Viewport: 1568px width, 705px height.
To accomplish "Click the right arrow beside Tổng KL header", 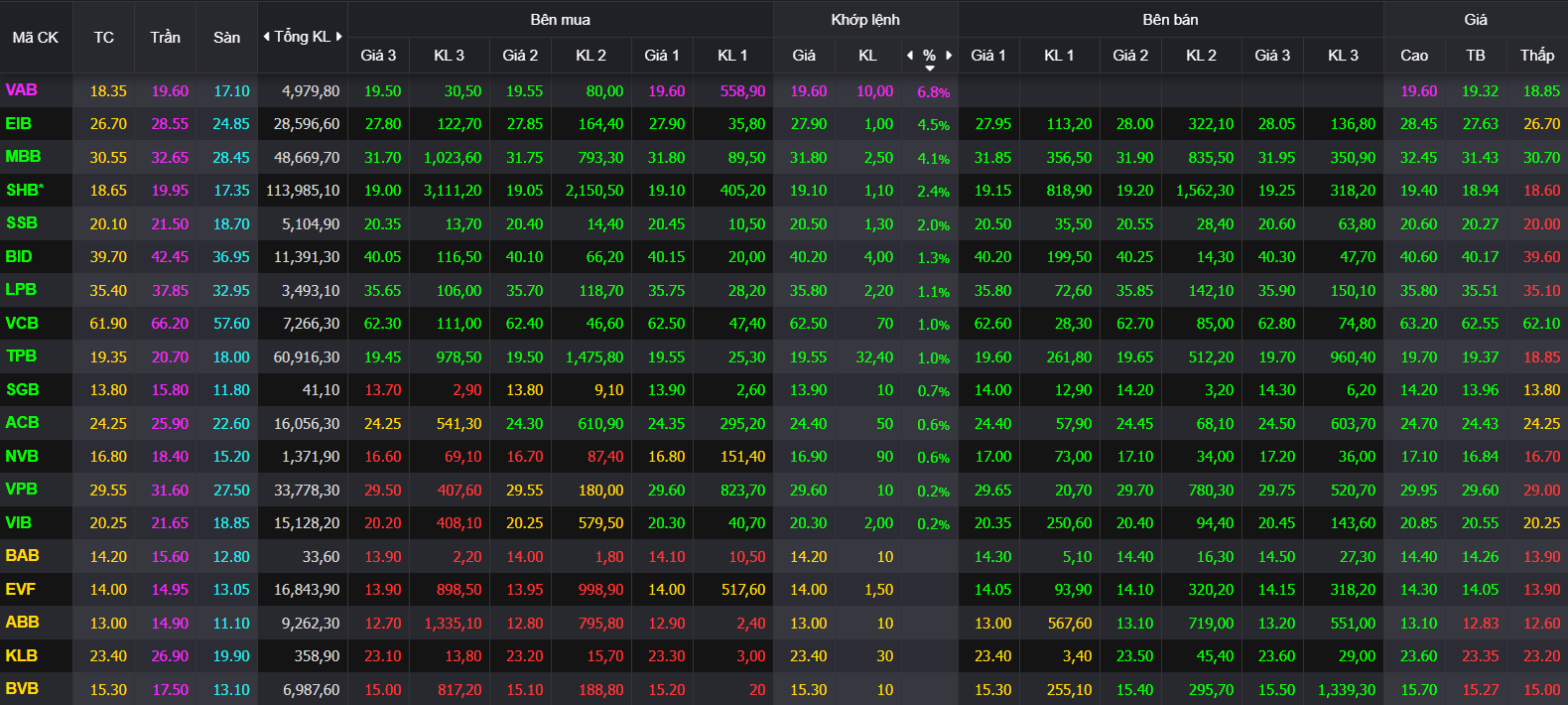I will click(338, 37).
